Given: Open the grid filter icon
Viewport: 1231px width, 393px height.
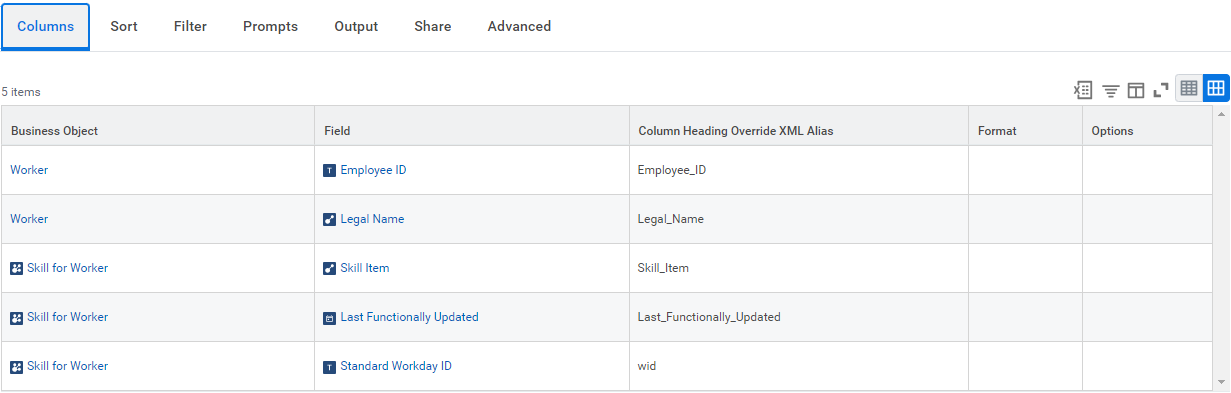Looking at the screenshot, I should (1110, 91).
